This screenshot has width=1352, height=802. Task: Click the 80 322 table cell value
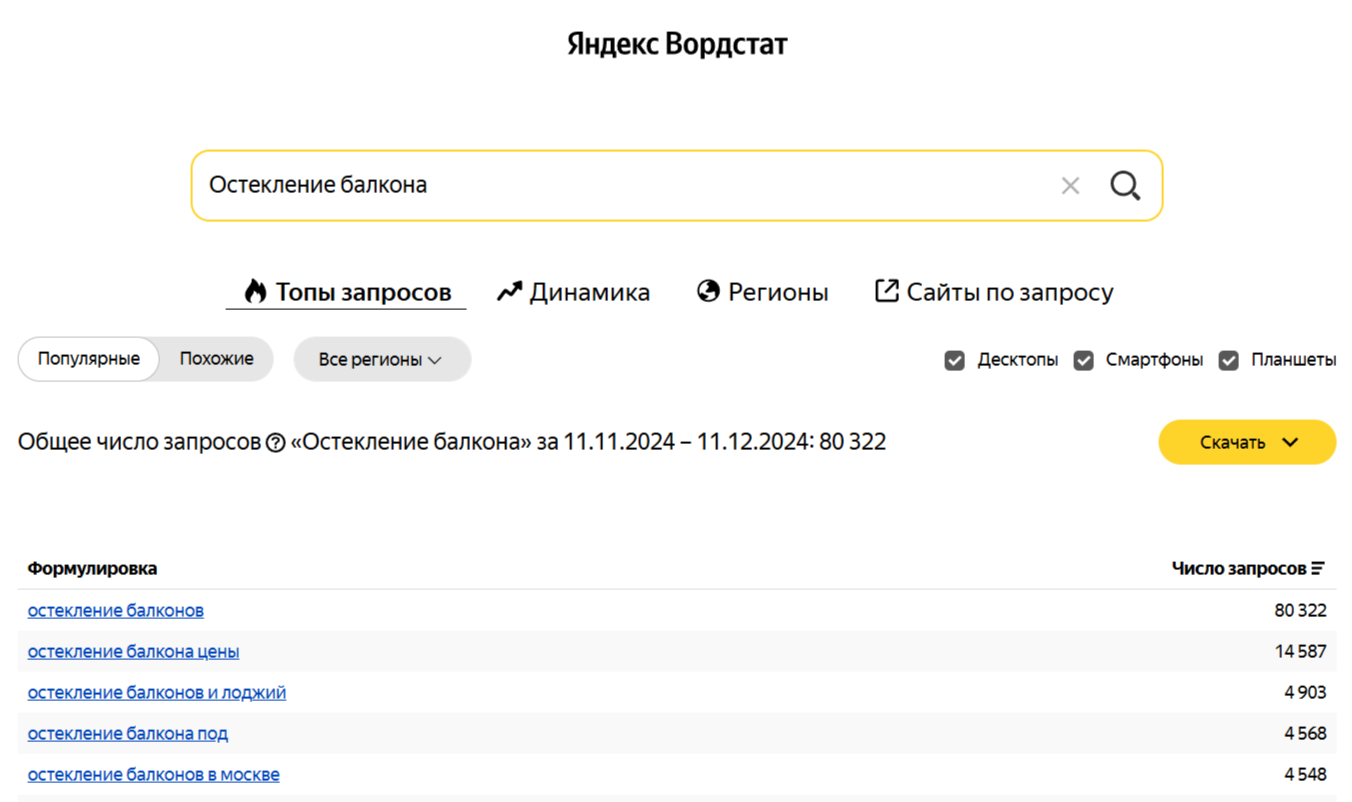click(x=1300, y=610)
